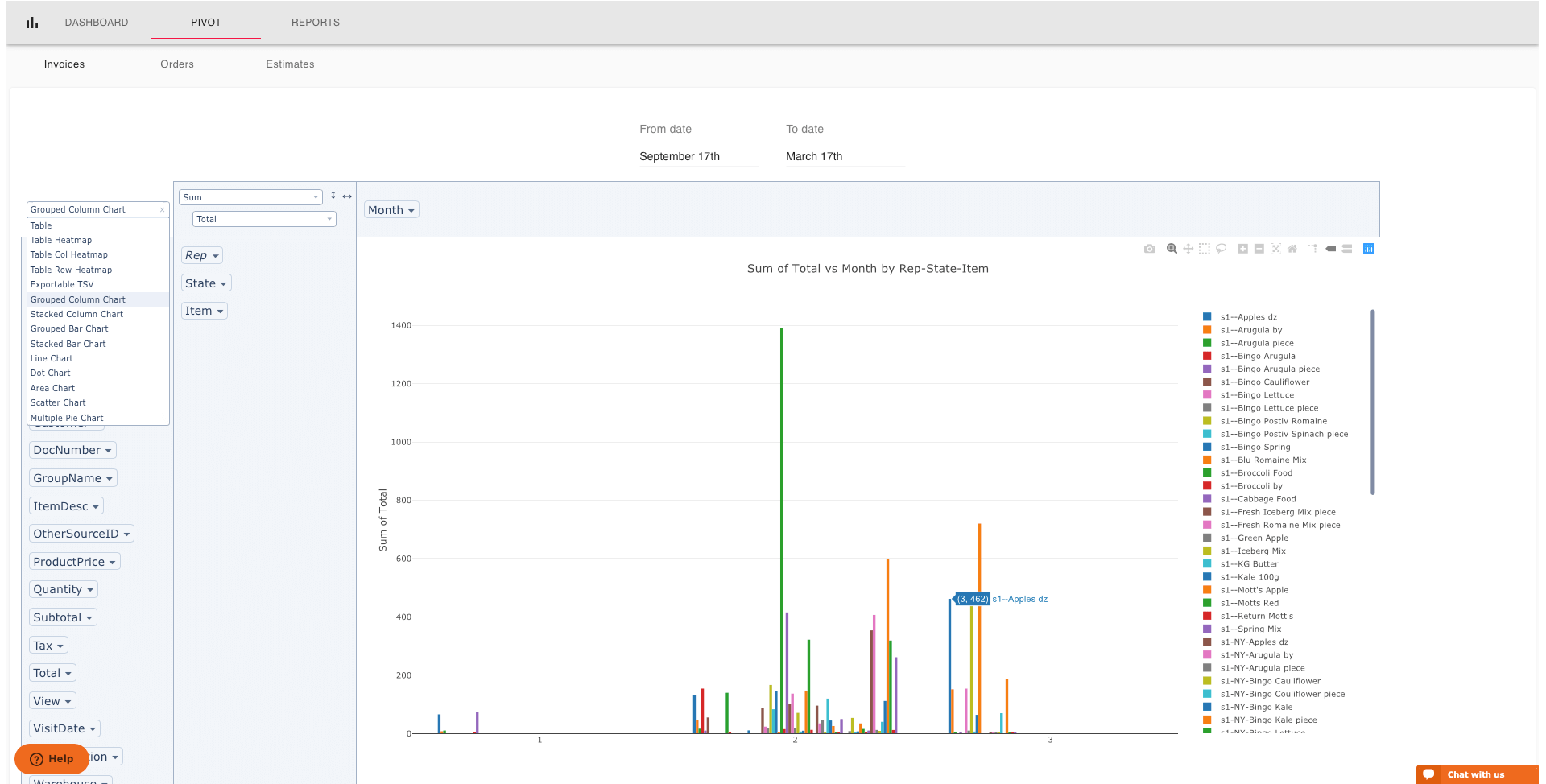Open the Chat with us widget
Screen dimensions: 1546x784
(1478, 774)
